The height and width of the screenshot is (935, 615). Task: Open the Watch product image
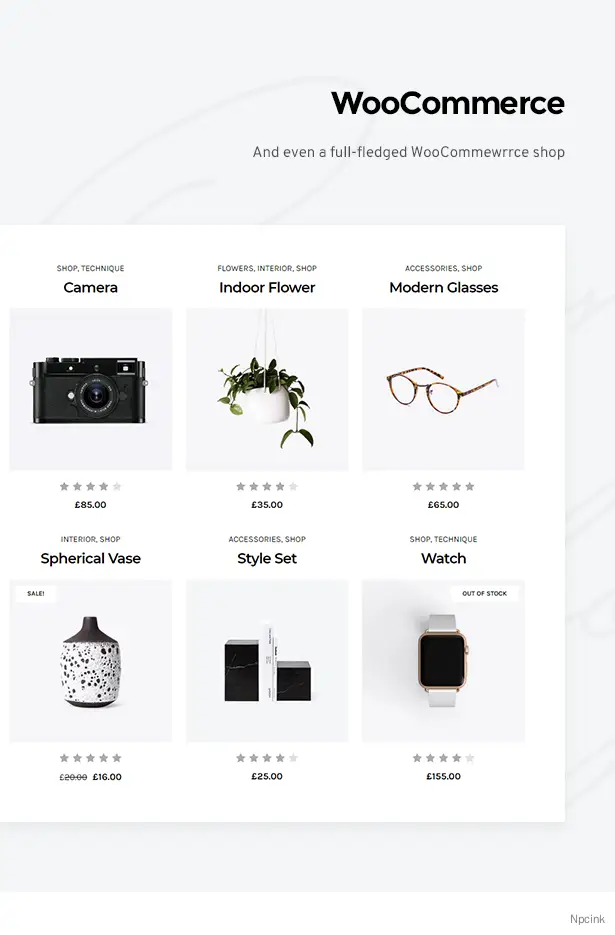443,661
